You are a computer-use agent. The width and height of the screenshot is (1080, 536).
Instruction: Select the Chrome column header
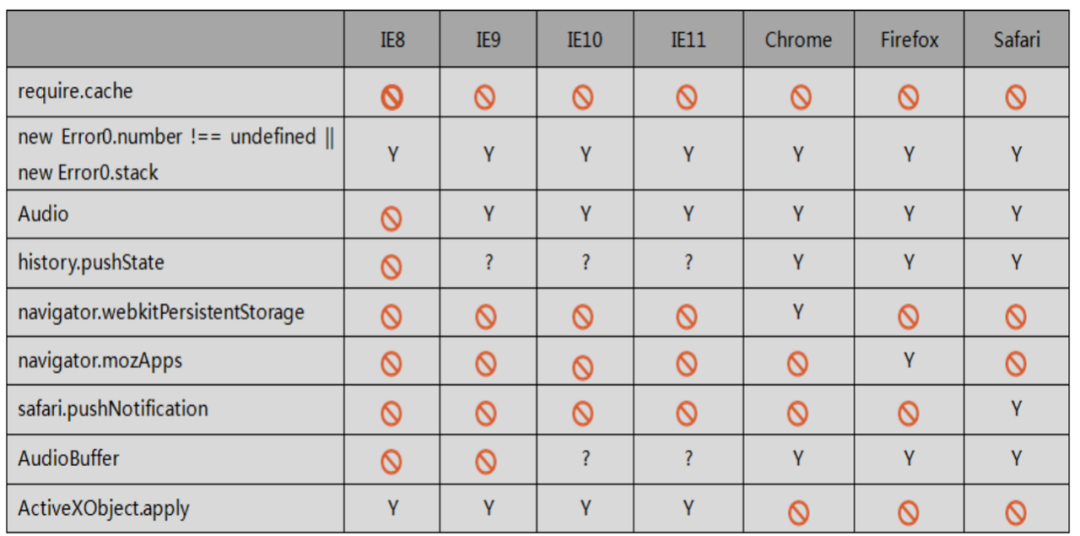pyautogui.click(x=798, y=40)
